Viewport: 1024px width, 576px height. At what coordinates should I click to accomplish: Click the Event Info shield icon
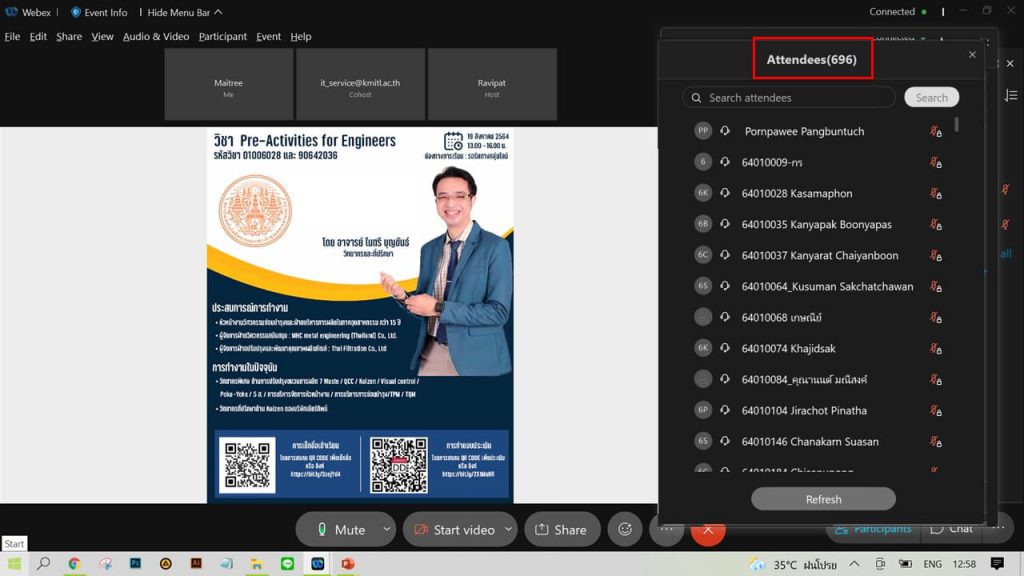coord(76,12)
